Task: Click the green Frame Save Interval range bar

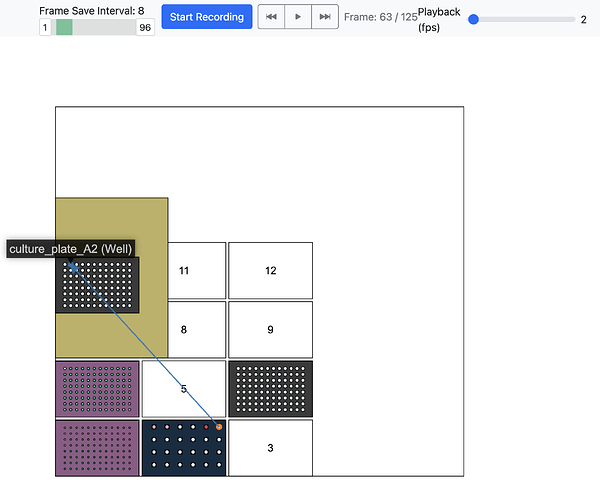Action: [x=64, y=28]
